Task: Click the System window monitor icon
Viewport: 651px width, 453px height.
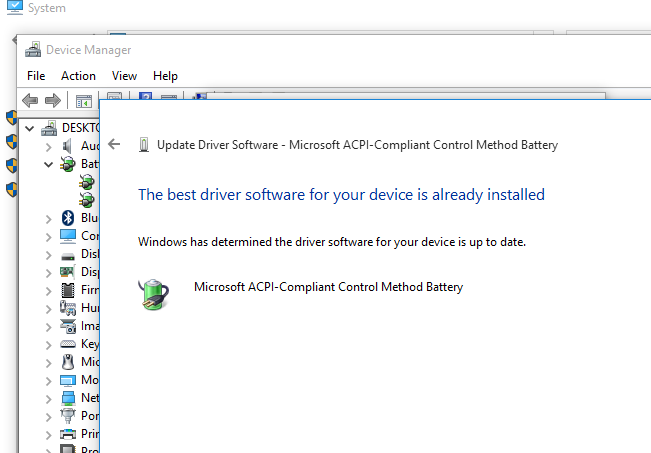Action: [15, 7]
